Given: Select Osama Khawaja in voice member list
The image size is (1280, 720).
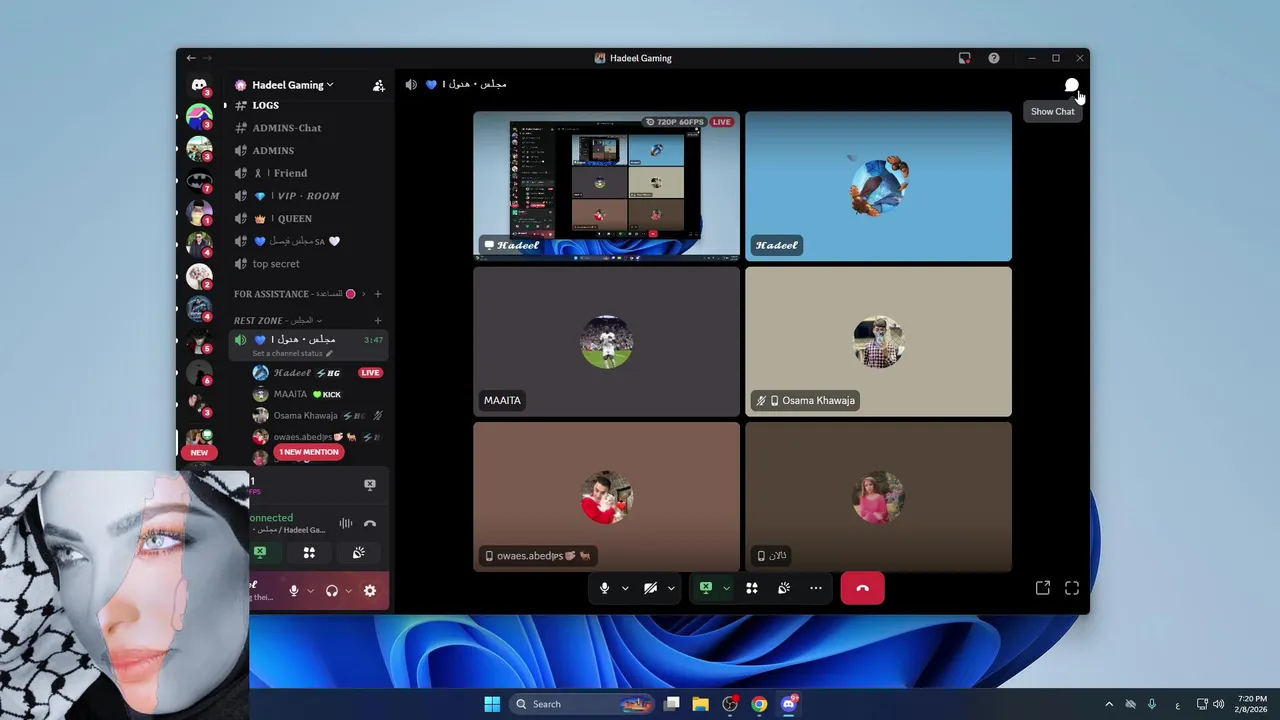Looking at the screenshot, I should 318,415.
